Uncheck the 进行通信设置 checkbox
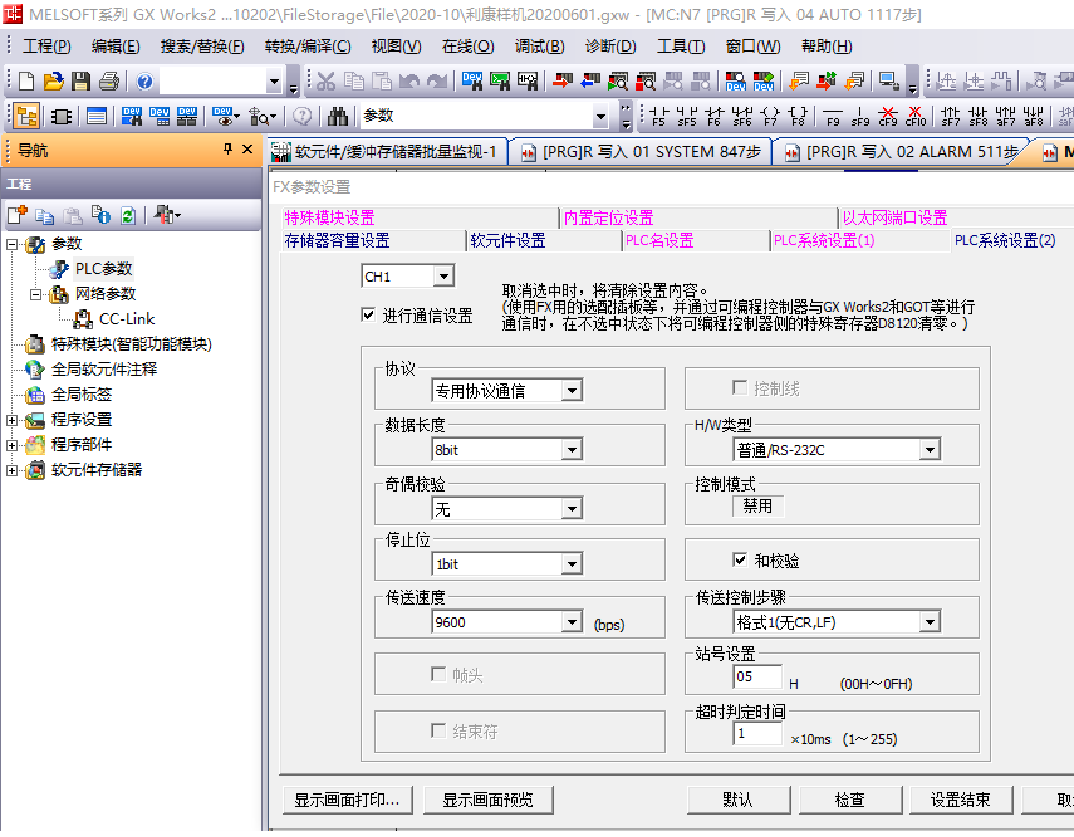 369,315
